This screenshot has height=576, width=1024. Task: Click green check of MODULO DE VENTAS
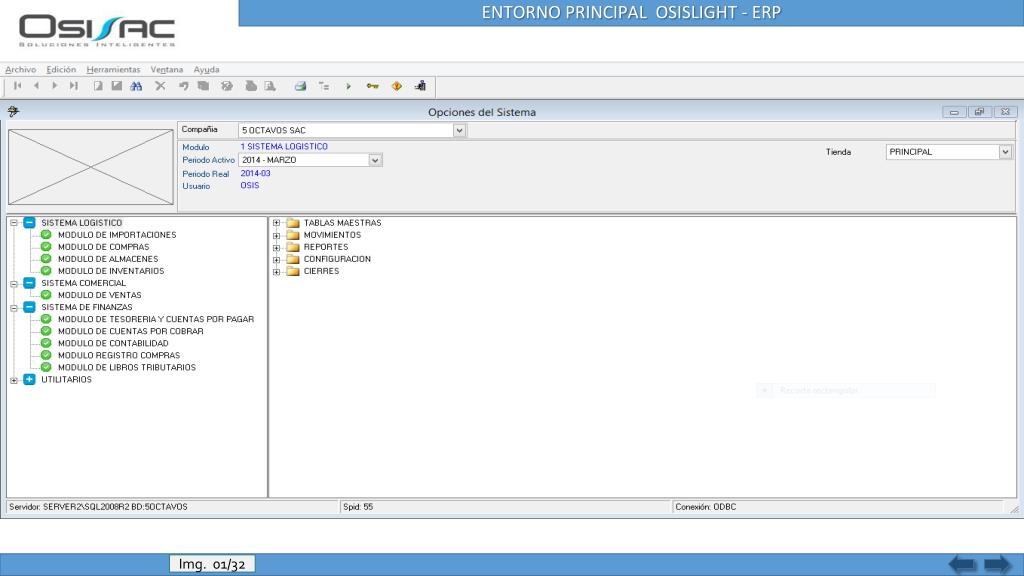[46, 295]
